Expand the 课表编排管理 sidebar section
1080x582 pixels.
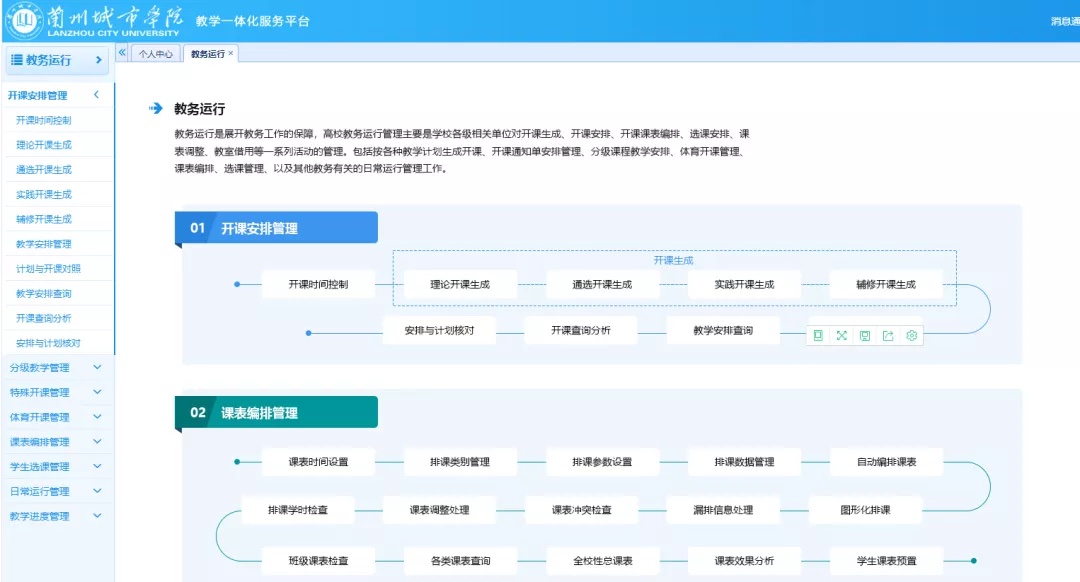click(x=97, y=442)
